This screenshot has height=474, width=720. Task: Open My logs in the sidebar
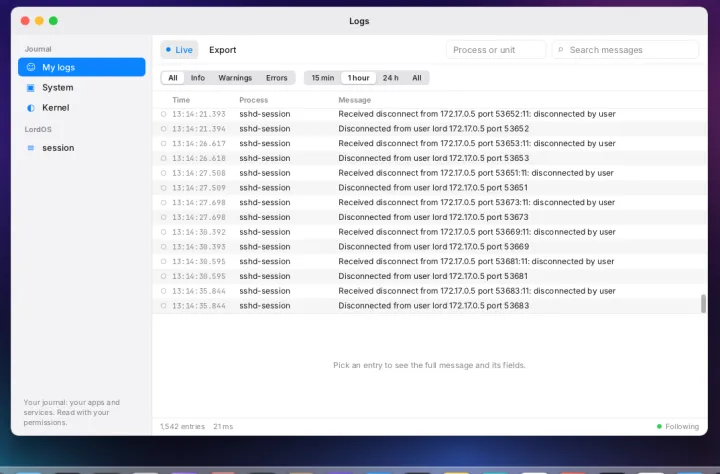82,67
